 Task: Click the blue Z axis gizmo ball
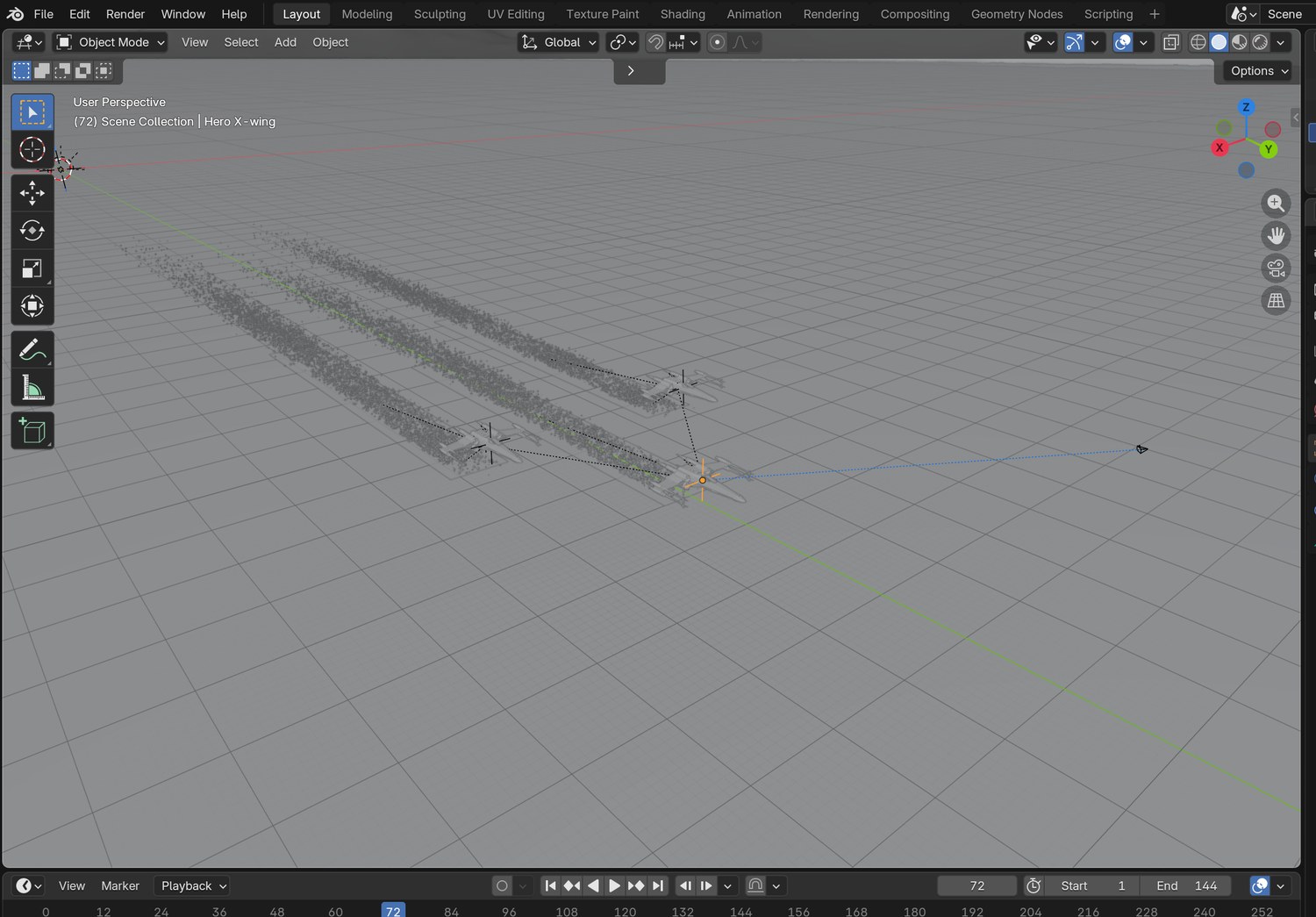point(1246,107)
